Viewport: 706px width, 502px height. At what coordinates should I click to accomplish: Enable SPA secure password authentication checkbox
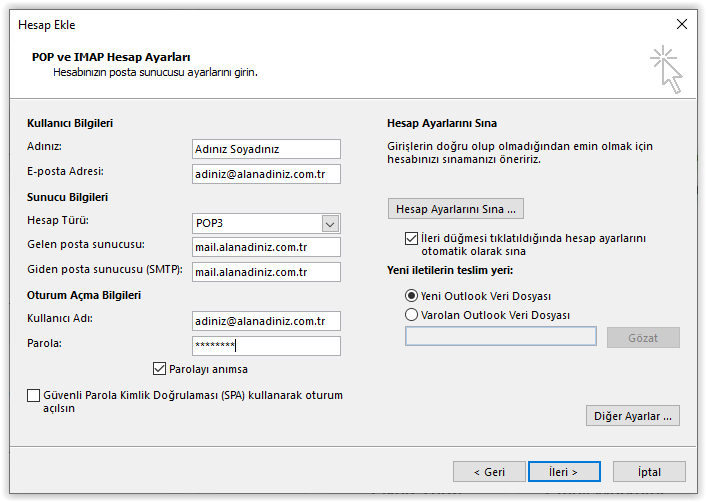pos(33,395)
